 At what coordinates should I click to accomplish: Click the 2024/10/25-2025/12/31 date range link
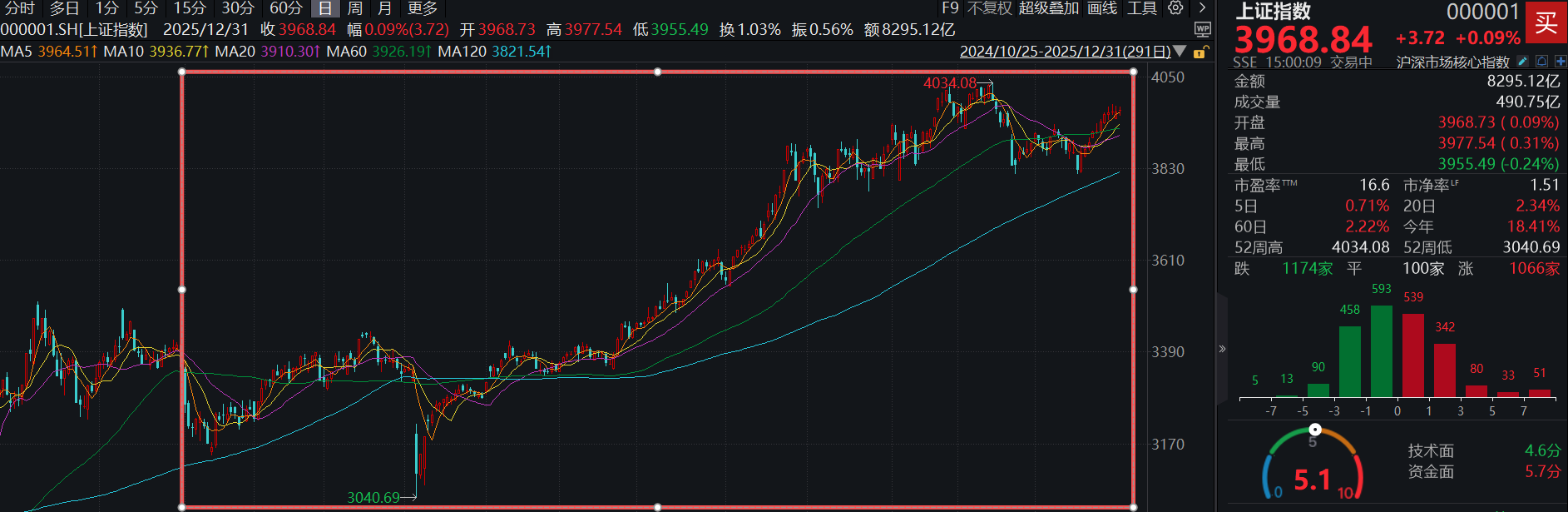1065,52
